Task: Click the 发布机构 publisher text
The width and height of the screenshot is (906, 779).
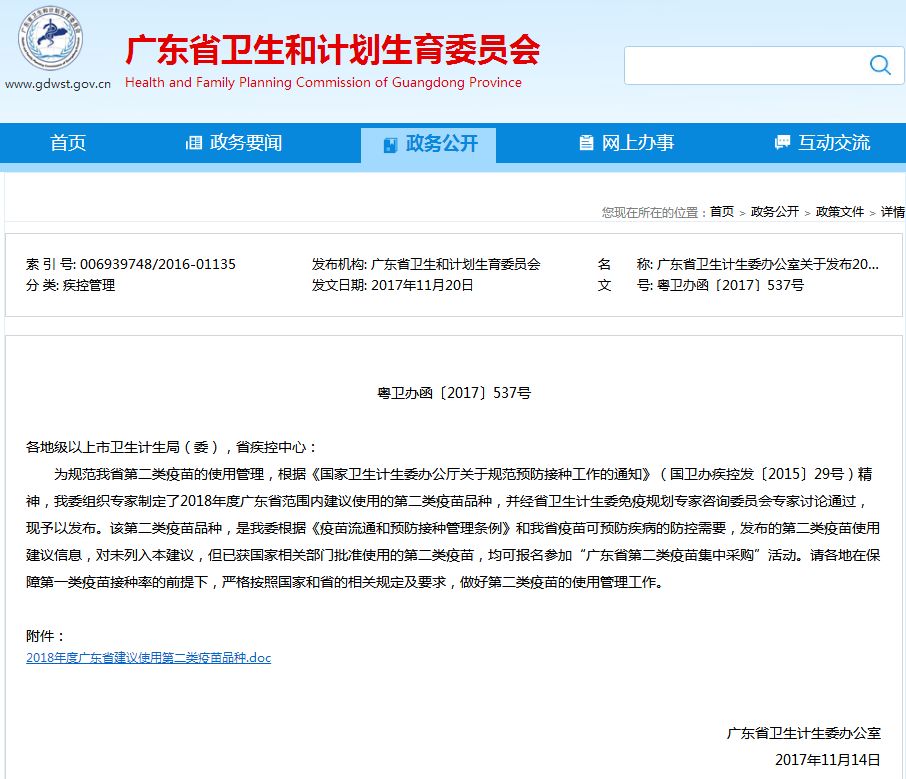Action: point(426,265)
